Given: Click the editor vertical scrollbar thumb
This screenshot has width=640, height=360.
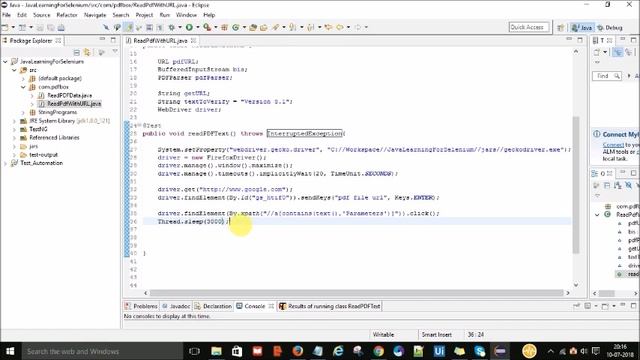Looking at the screenshot, I should click(576, 184).
